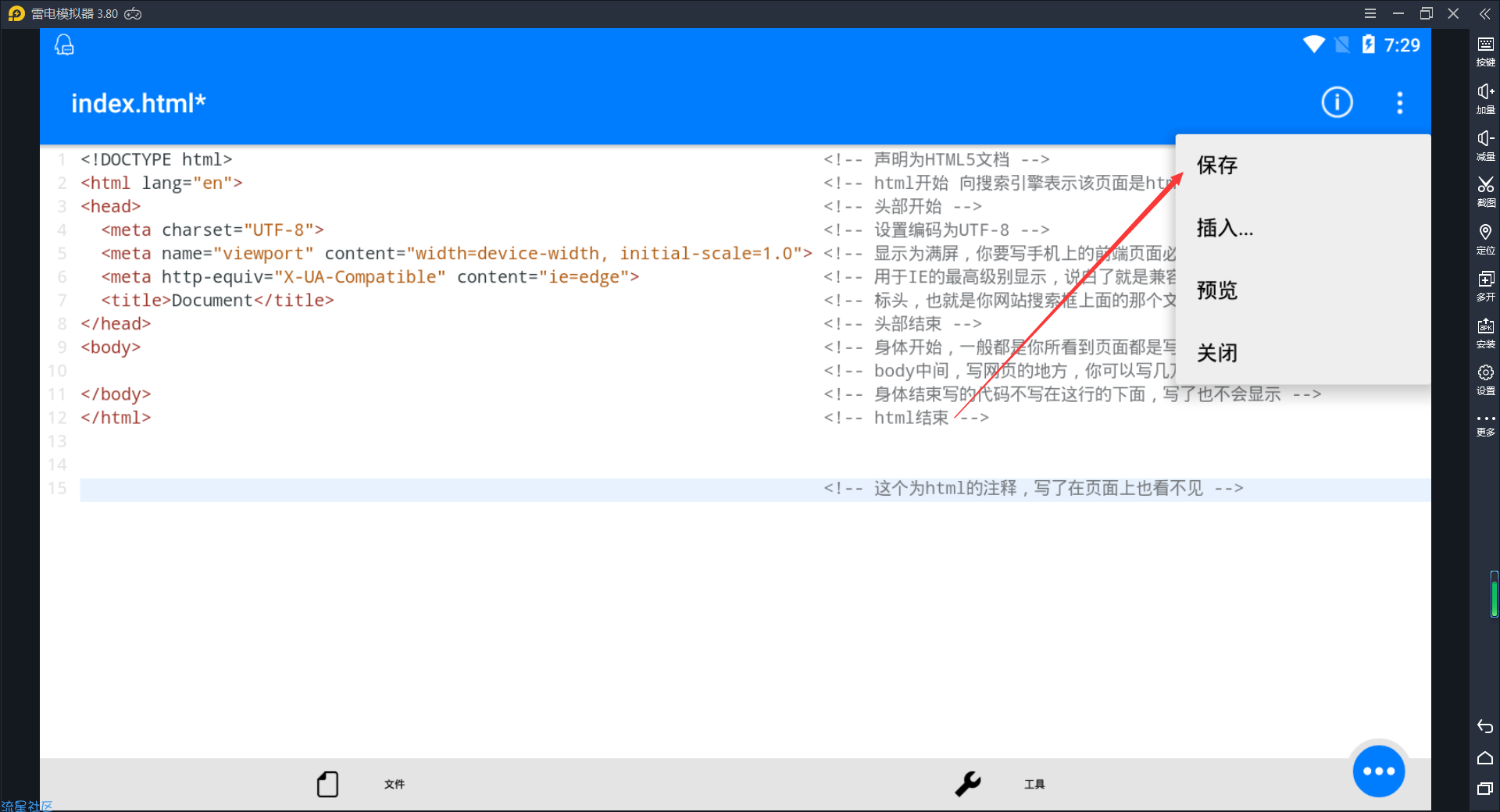This screenshot has height=812, width=1500.
Task: Open the emulator 设置 settings gear
Action: [1485, 379]
